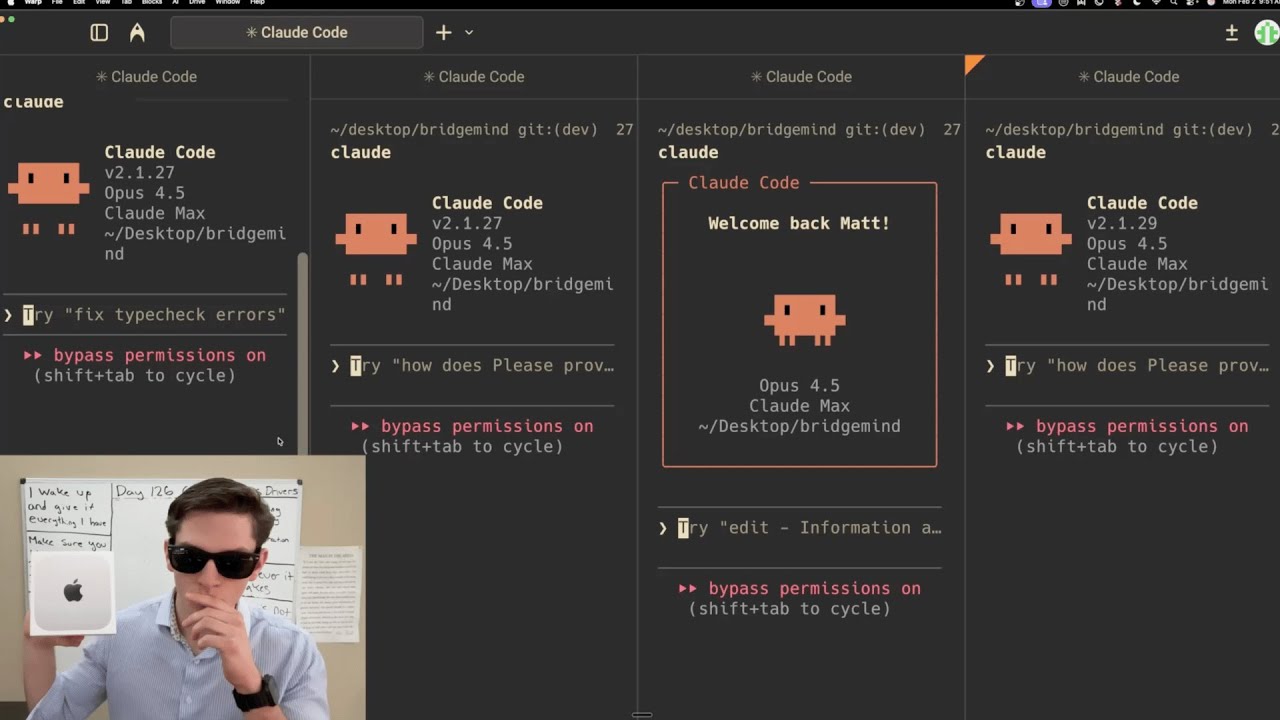This screenshot has width=1280, height=720.
Task: Click the Claude mascot inside the Welcome box
Action: point(805,320)
